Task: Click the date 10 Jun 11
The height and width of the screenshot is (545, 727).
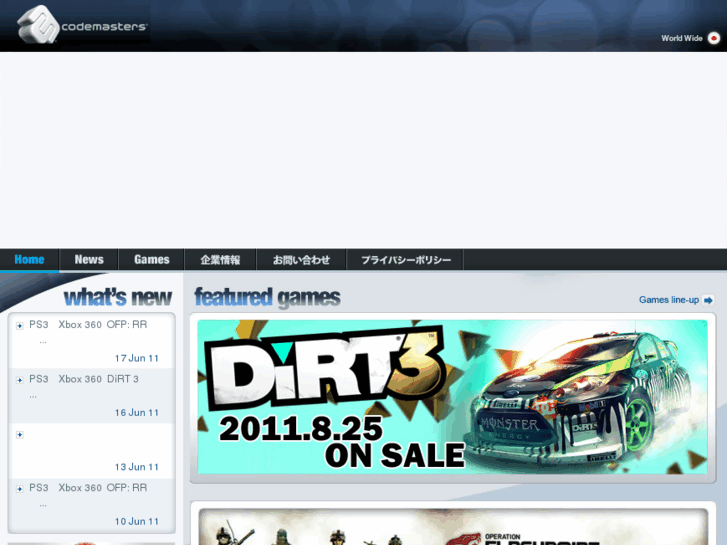Action: 137,521
